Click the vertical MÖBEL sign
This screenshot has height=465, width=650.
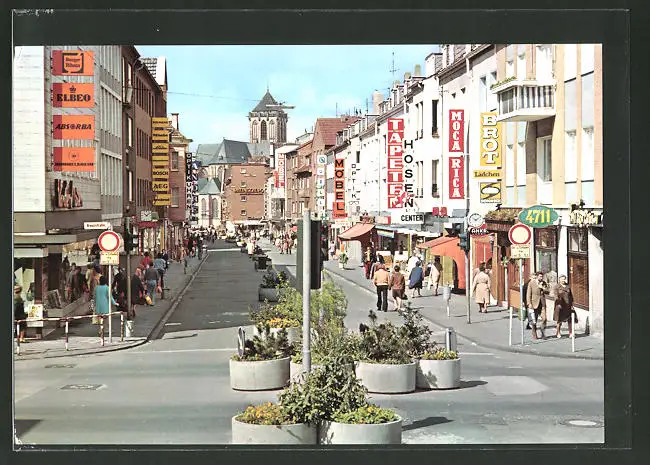click(339, 187)
